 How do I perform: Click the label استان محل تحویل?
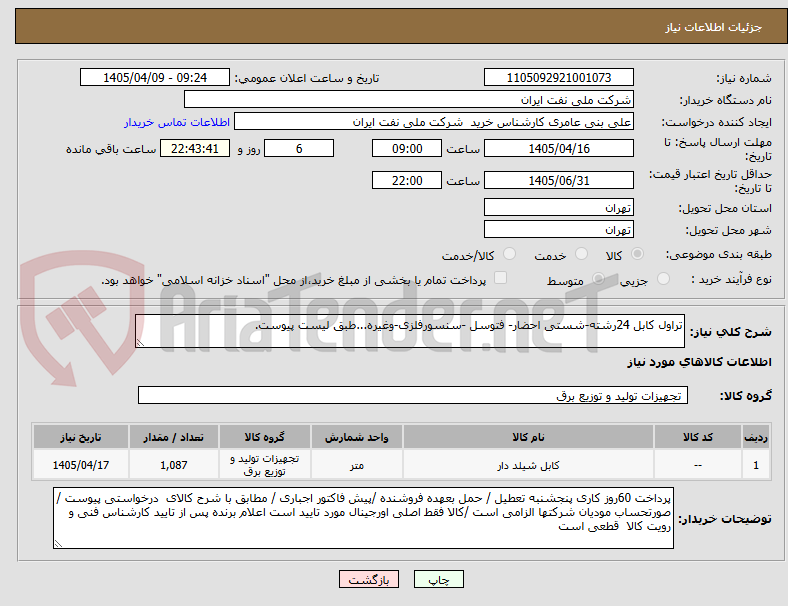point(725,208)
